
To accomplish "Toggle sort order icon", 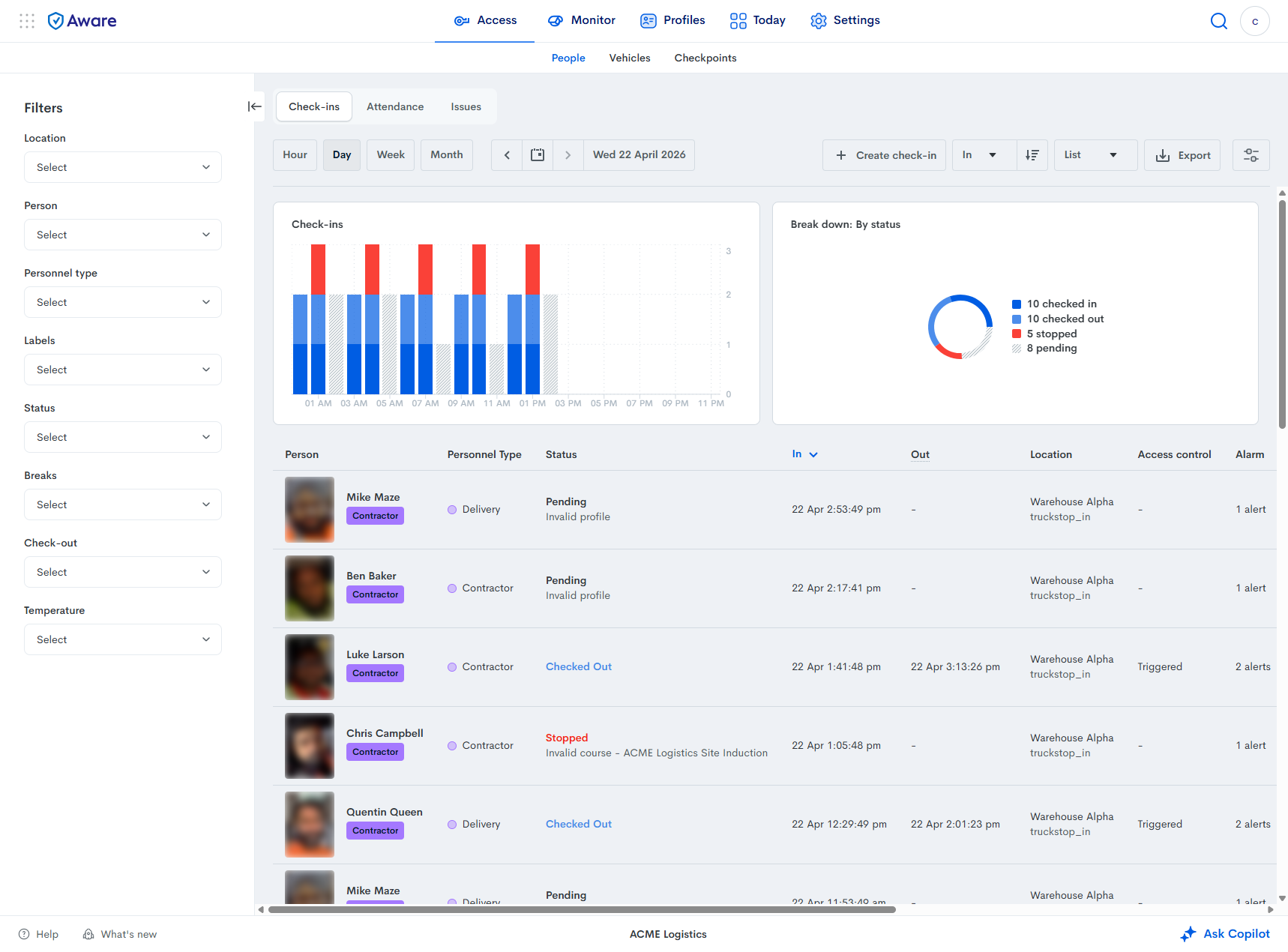I will pyautogui.click(x=1032, y=155).
